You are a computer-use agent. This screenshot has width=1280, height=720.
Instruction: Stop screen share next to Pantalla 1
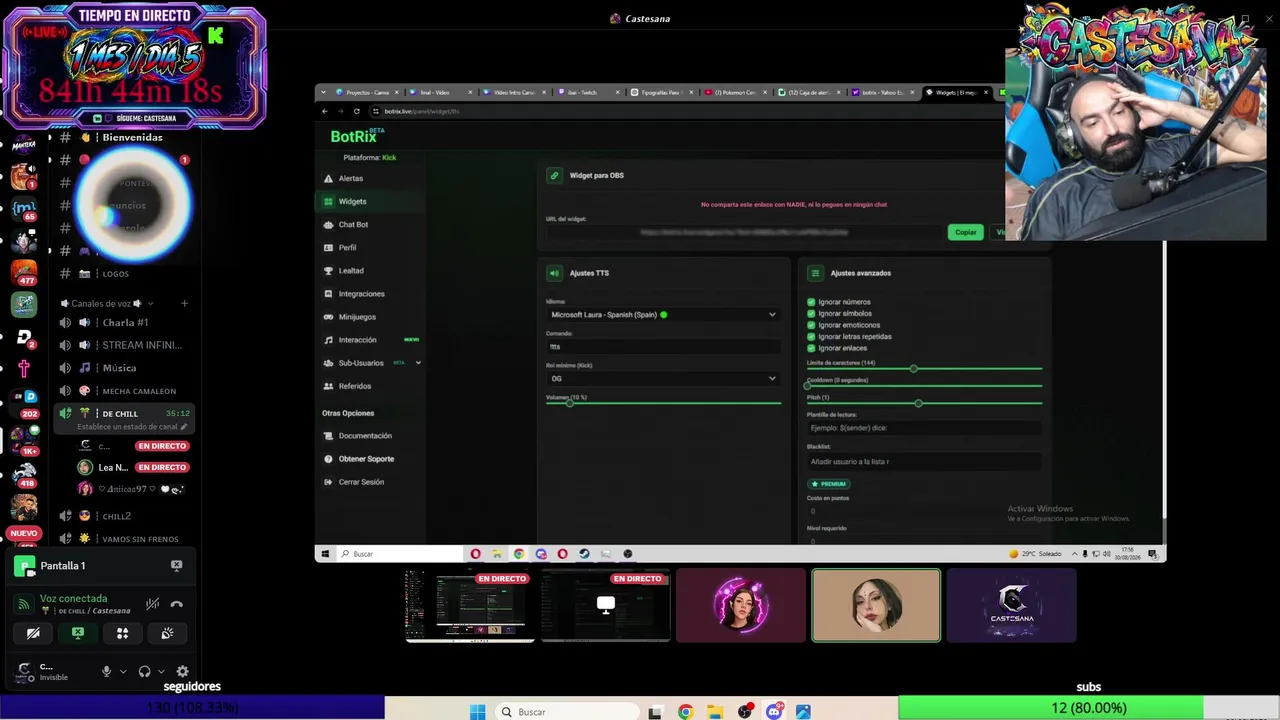(x=176, y=565)
